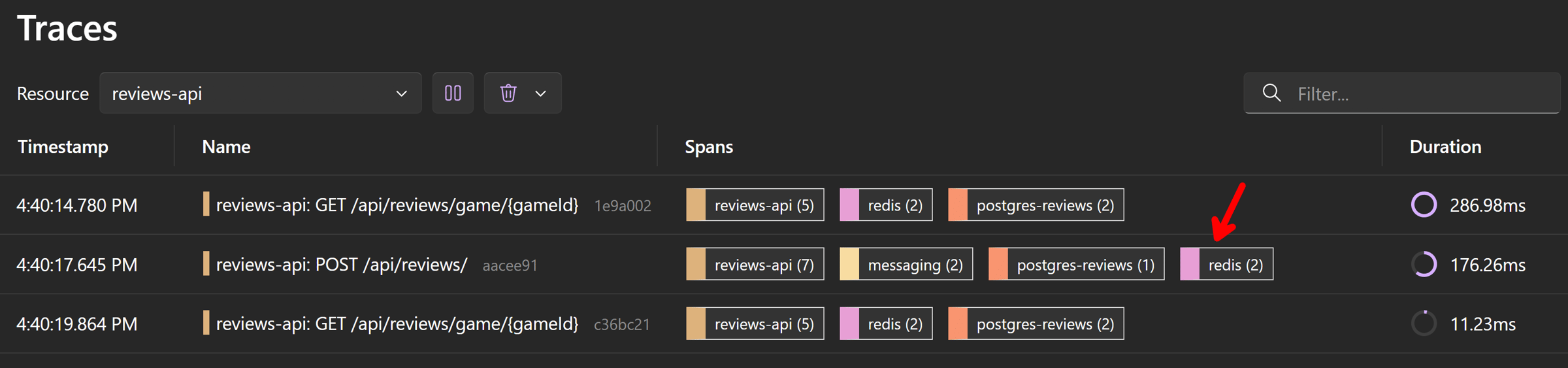Click the Filter text input field

point(1402,93)
